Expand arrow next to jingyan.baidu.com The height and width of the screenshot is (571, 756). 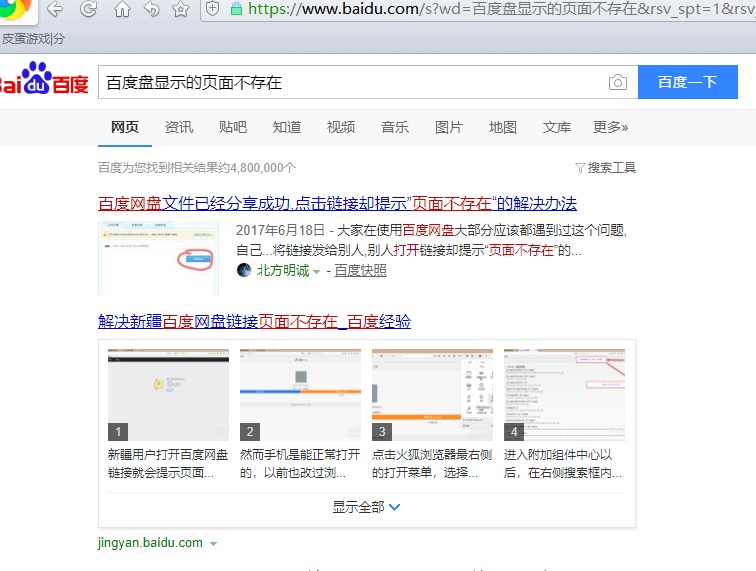[213, 544]
